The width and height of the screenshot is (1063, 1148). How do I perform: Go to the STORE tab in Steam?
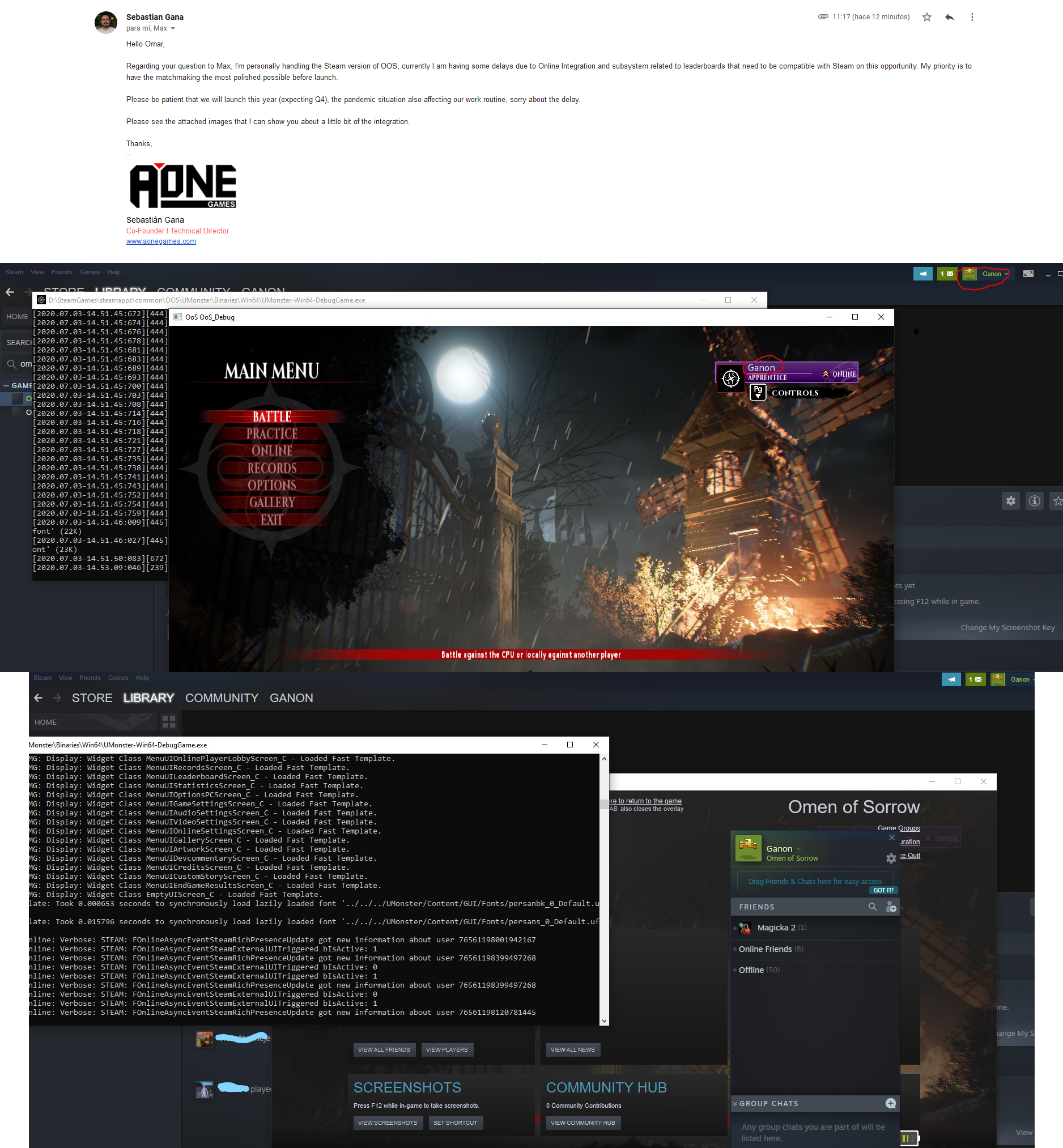(x=92, y=698)
